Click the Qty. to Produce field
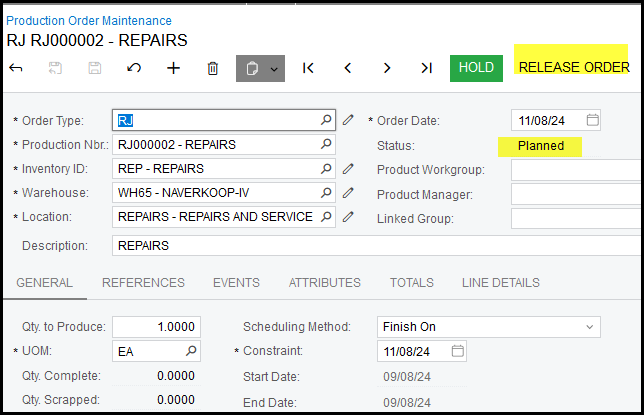Viewport: 644px width, 415px height. pos(156,327)
